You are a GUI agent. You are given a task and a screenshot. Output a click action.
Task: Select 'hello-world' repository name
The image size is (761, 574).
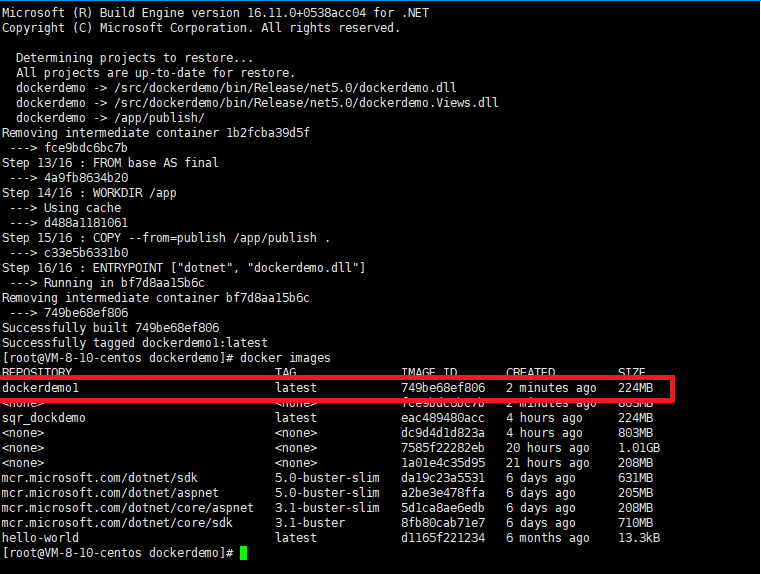coord(40,538)
